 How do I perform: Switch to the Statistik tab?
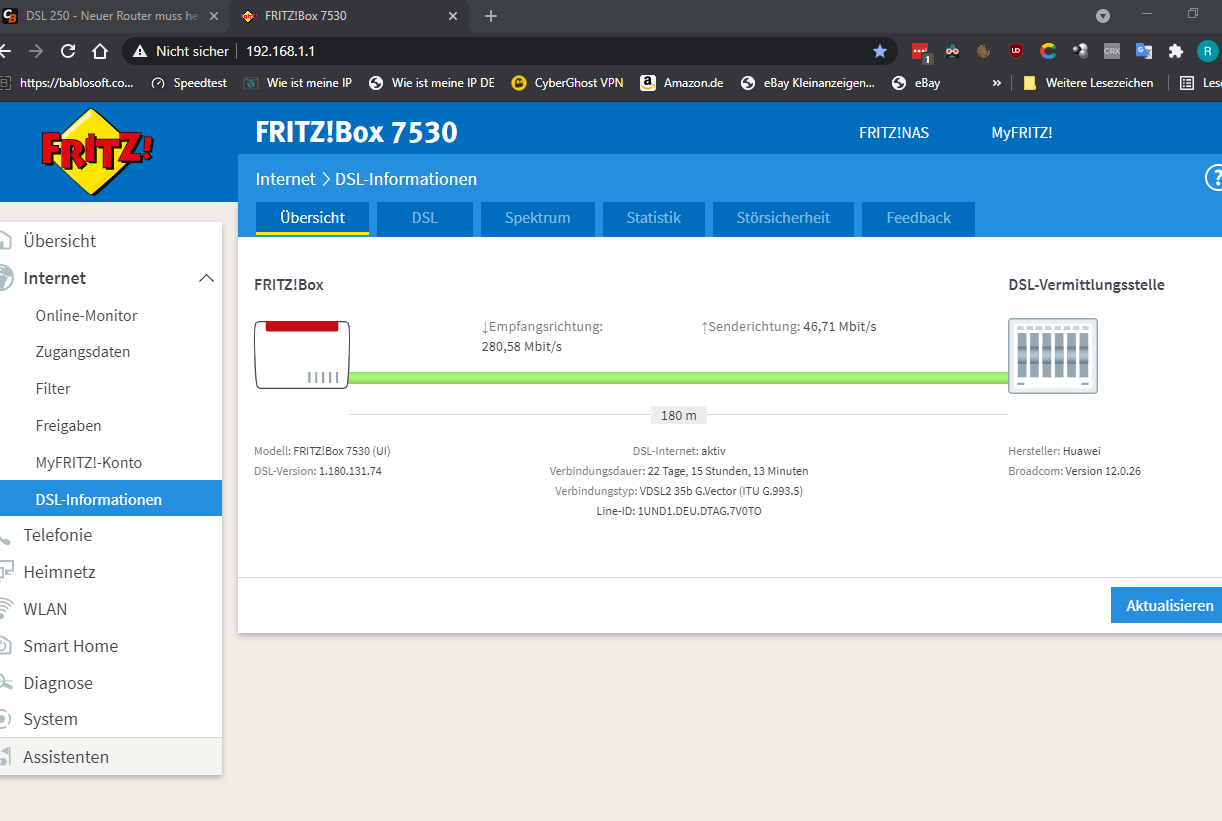654,218
